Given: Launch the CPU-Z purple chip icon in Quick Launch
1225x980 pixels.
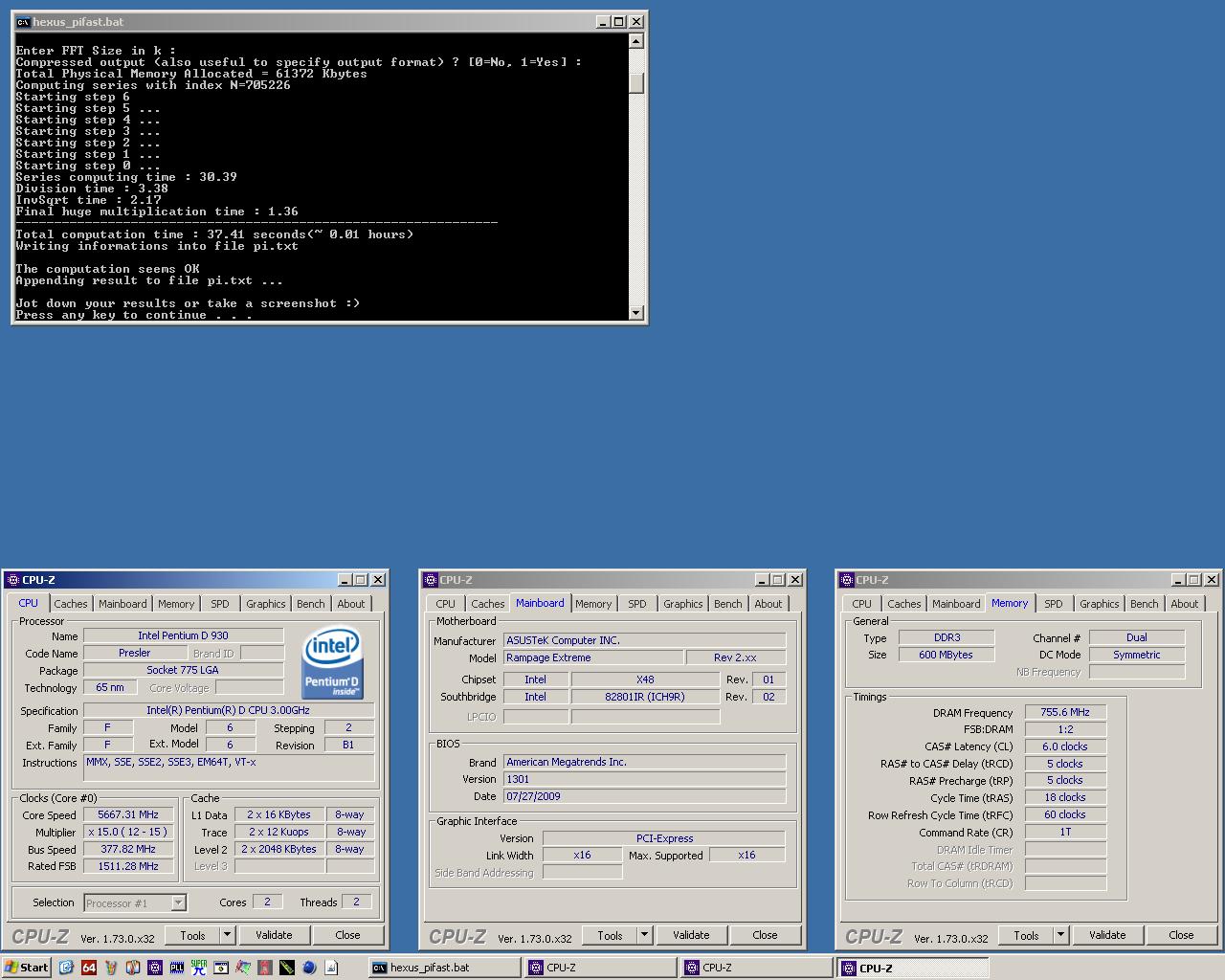Looking at the screenshot, I should pos(155,968).
